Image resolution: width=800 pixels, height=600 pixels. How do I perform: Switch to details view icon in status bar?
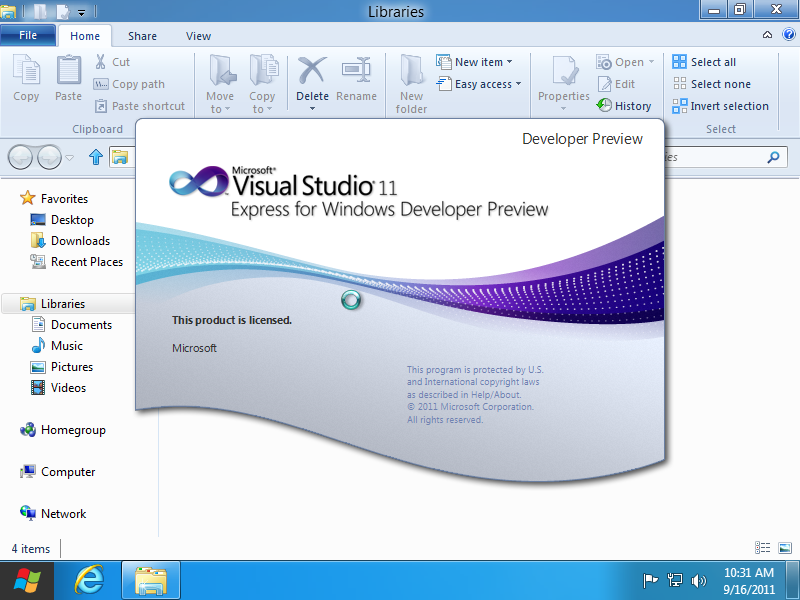763,548
